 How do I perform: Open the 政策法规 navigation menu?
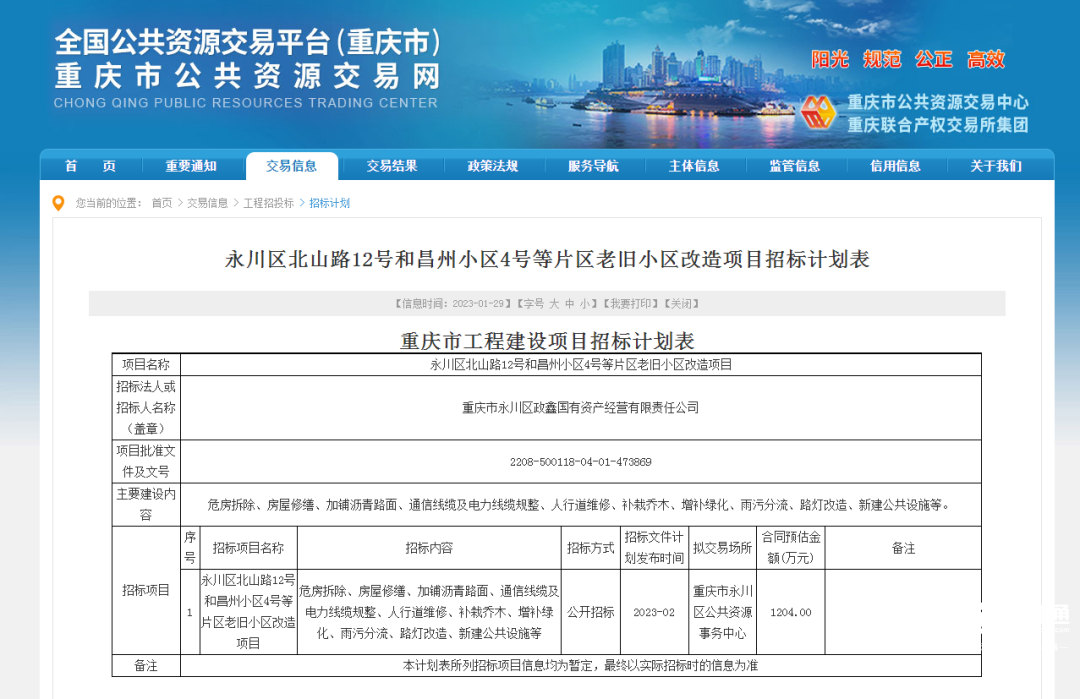(x=492, y=166)
